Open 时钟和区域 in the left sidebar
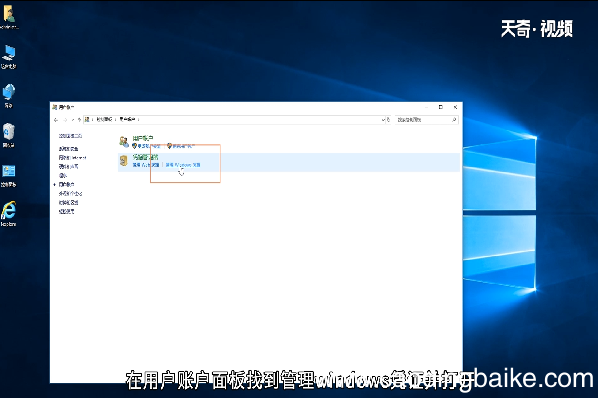Screen dimensions: 598x398 tap(68, 202)
